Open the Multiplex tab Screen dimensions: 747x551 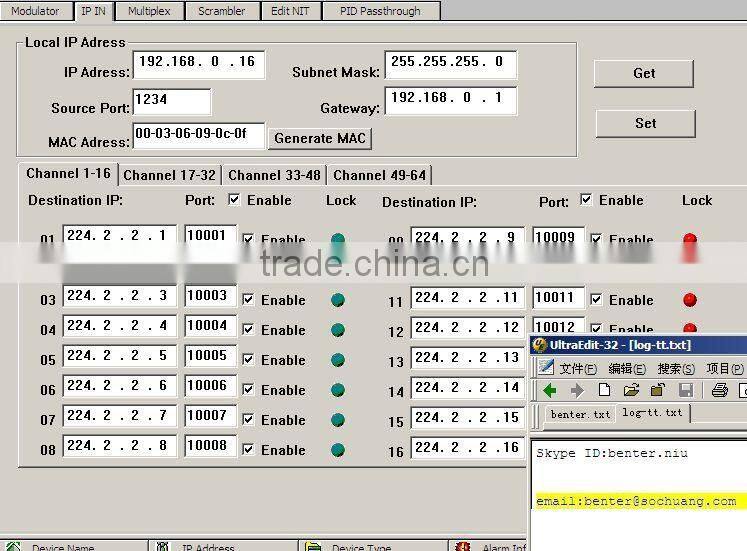(149, 10)
